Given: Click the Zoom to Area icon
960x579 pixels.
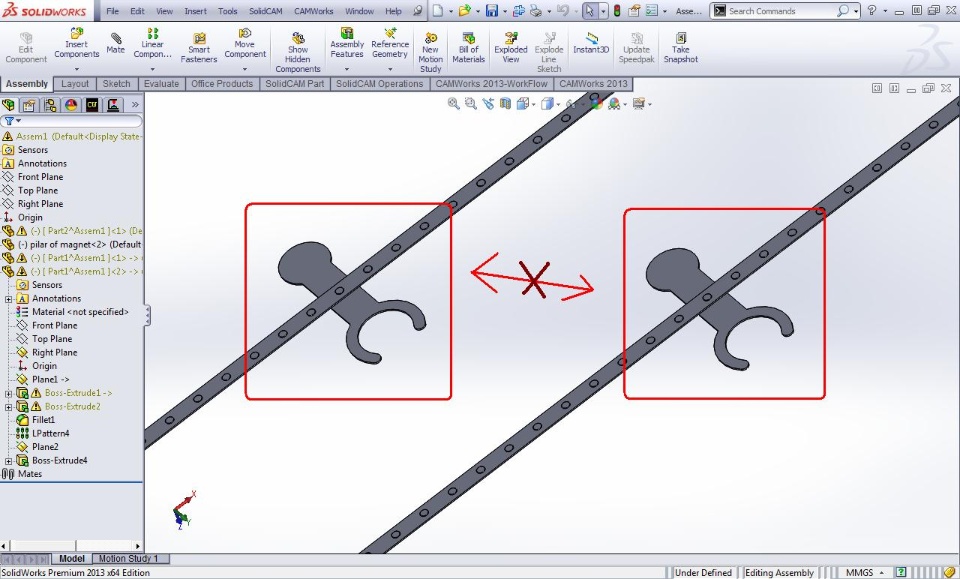Looking at the screenshot, I should click(470, 103).
